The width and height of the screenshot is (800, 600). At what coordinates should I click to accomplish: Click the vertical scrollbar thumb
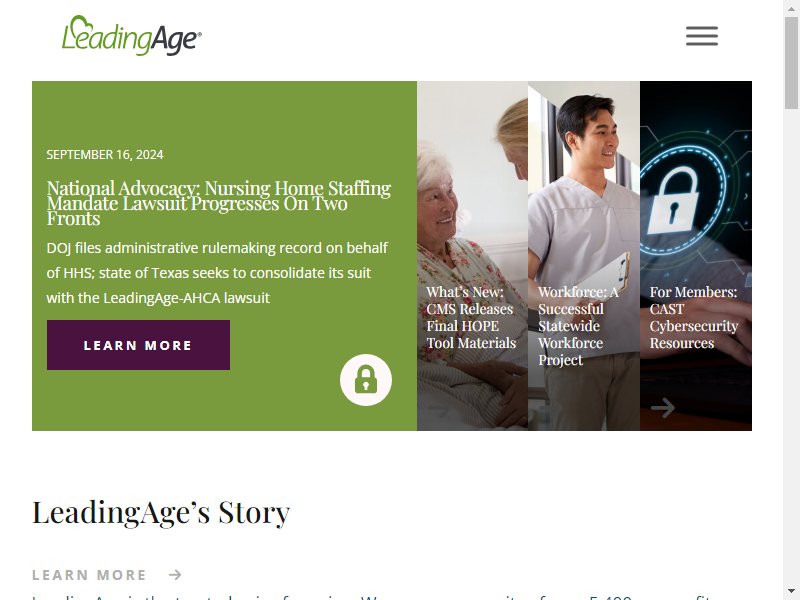click(x=791, y=63)
